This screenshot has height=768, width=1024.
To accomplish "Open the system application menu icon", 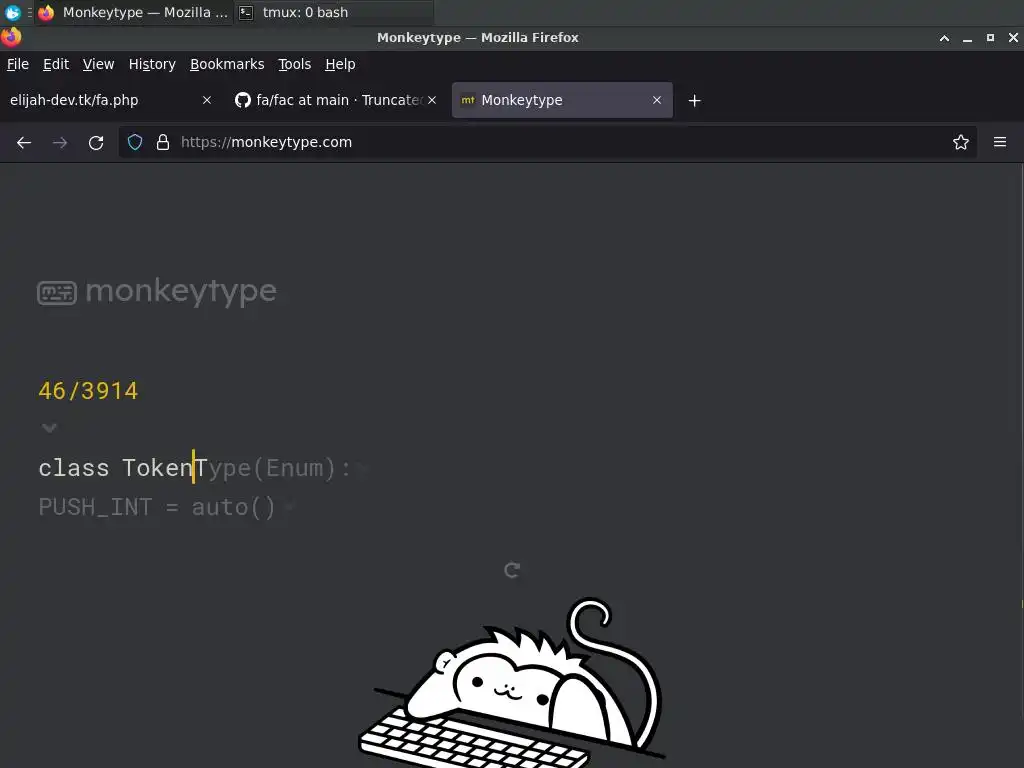I will click(12, 12).
